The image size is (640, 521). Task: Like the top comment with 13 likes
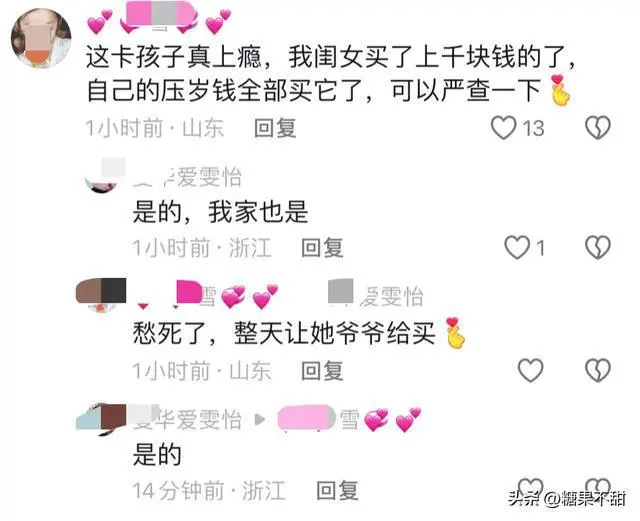(x=503, y=128)
